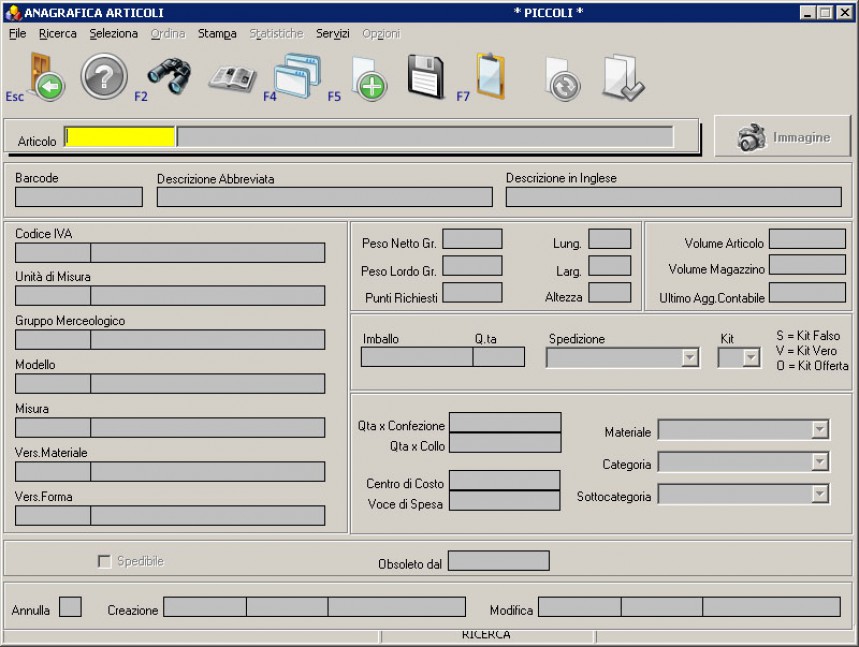Open the Kit dropdown
859x647 pixels.
750,358
